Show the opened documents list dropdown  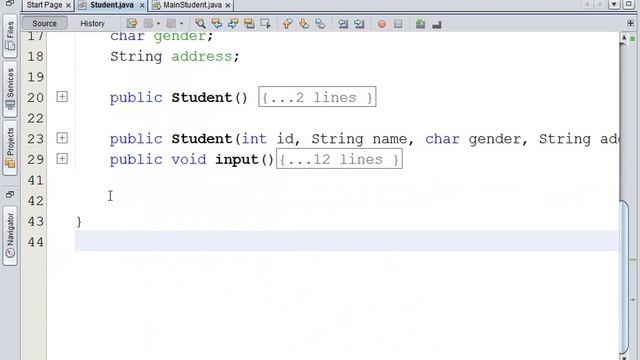[614, 4]
